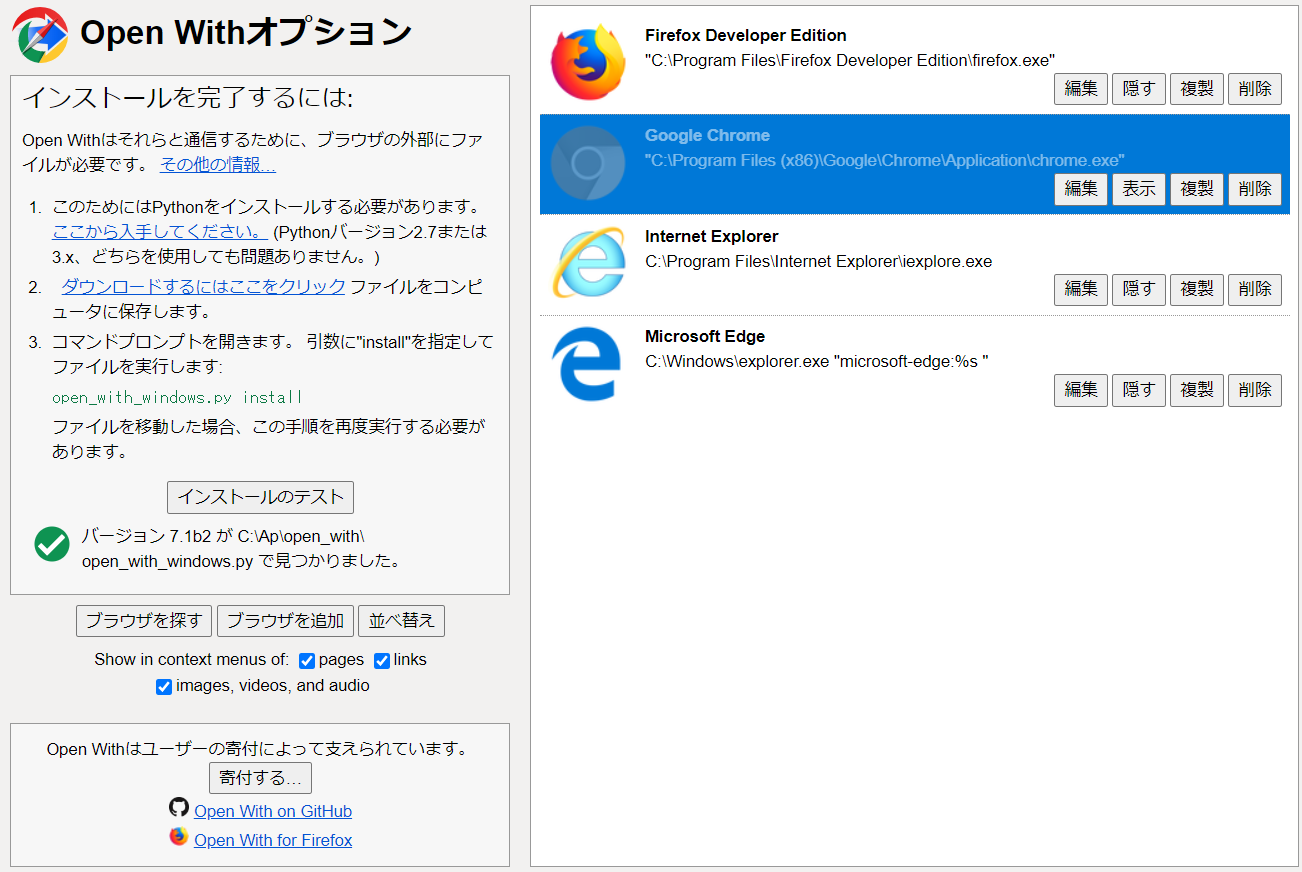Toggle the links context menu checkbox
The height and width of the screenshot is (872, 1302).
[382, 661]
